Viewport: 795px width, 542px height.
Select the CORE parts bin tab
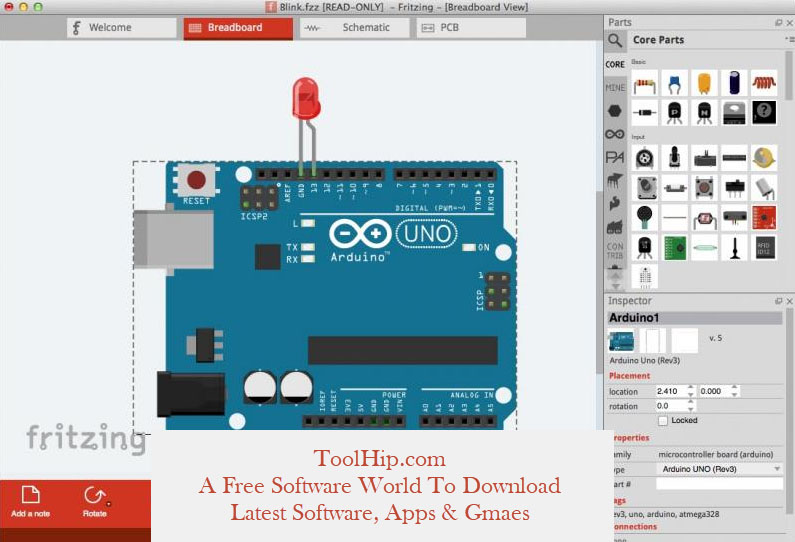click(x=615, y=64)
